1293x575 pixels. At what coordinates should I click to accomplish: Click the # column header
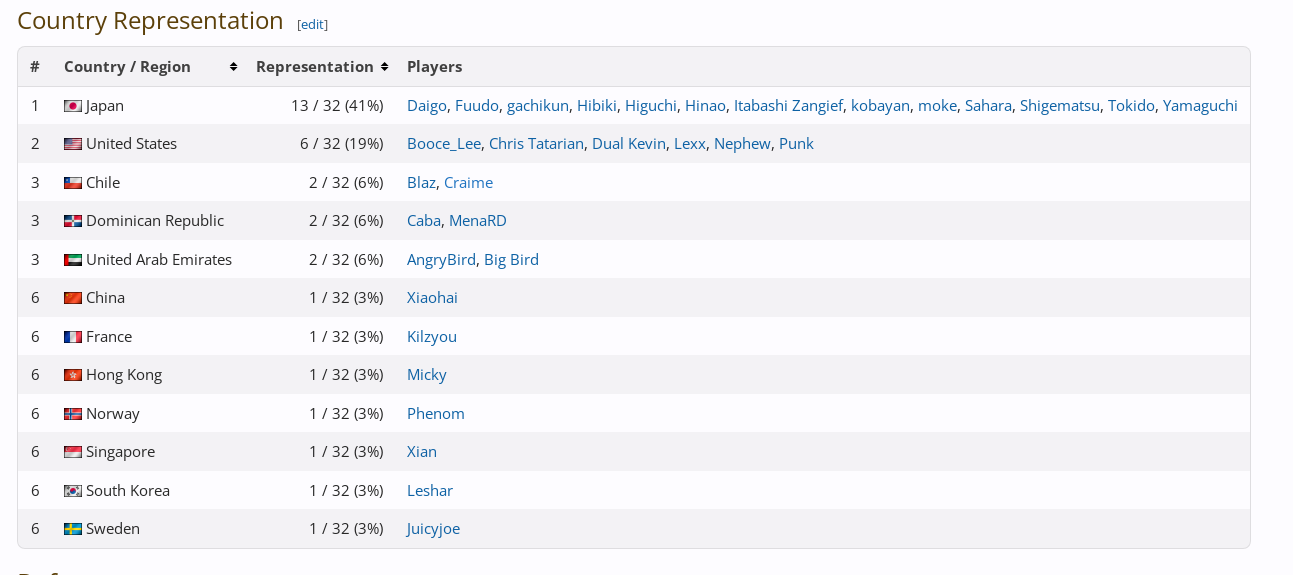(x=35, y=67)
